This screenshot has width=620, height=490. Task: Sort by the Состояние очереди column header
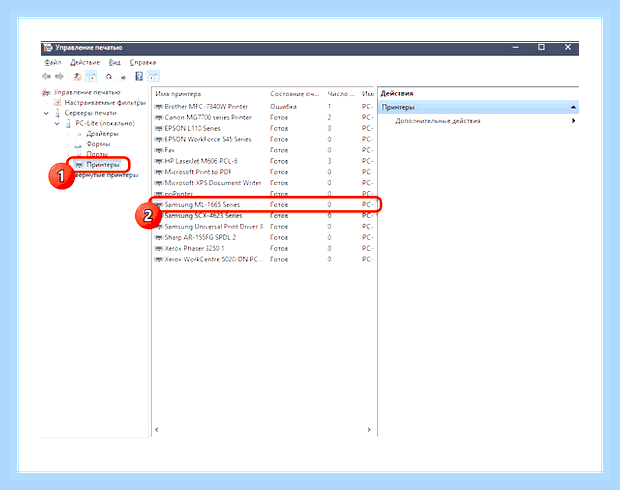(296, 94)
